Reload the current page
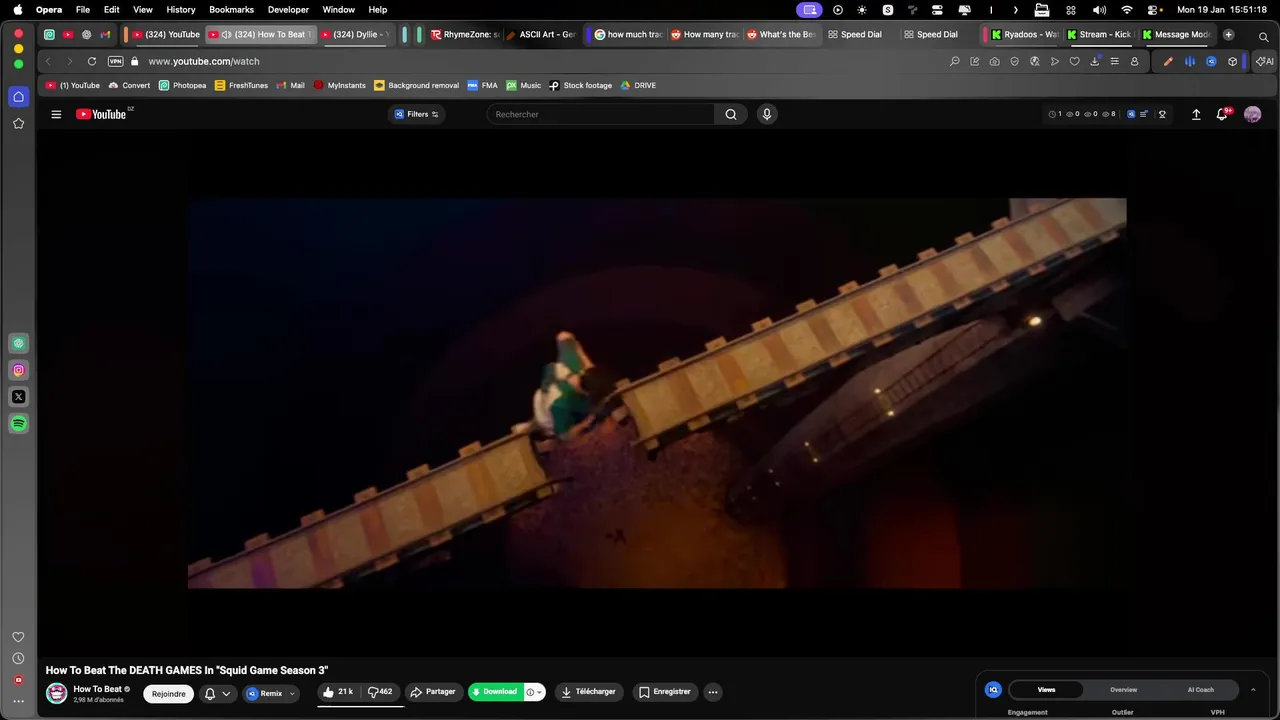 tap(92, 61)
